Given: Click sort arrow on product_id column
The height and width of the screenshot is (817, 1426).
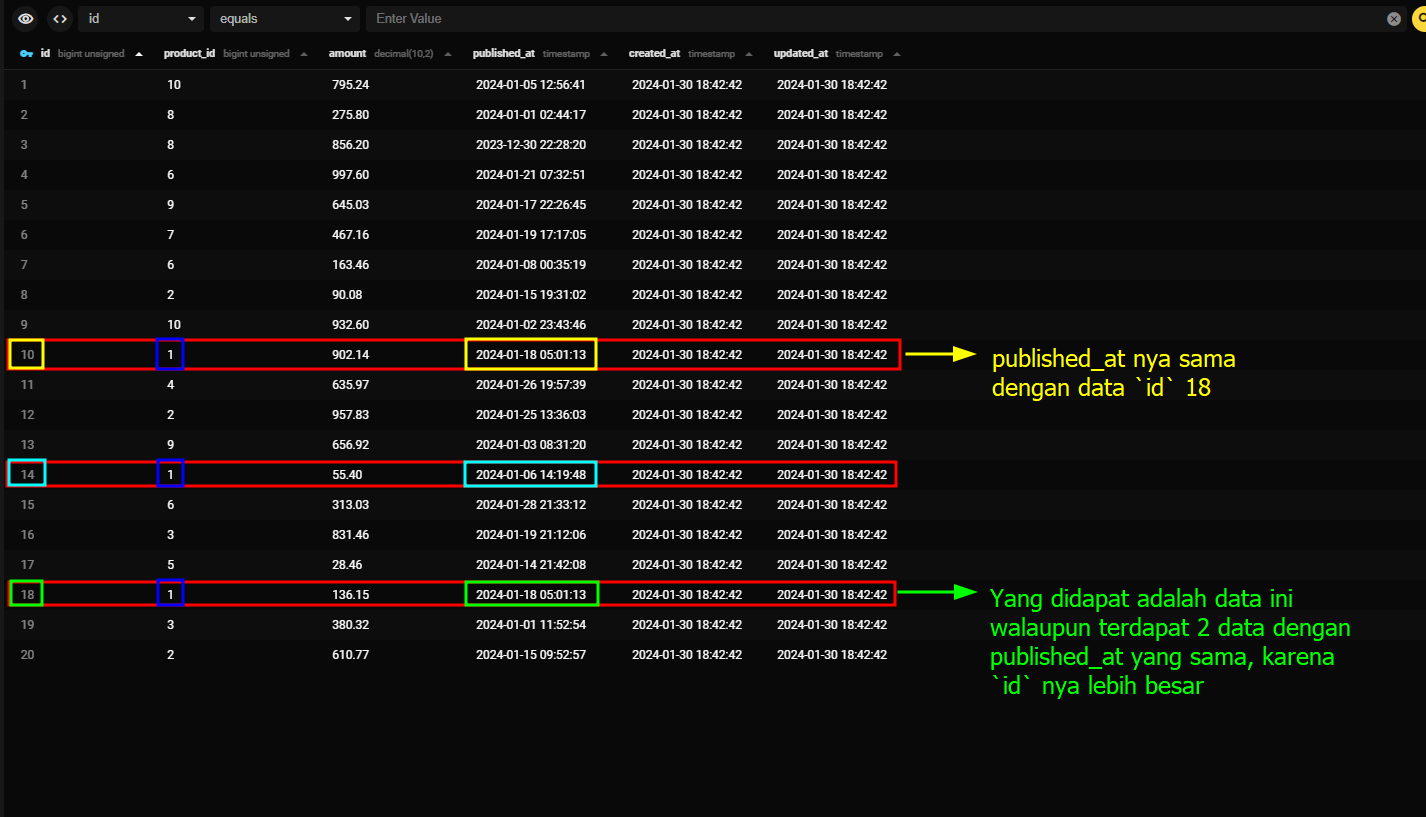Looking at the screenshot, I should [x=304, y=54].
